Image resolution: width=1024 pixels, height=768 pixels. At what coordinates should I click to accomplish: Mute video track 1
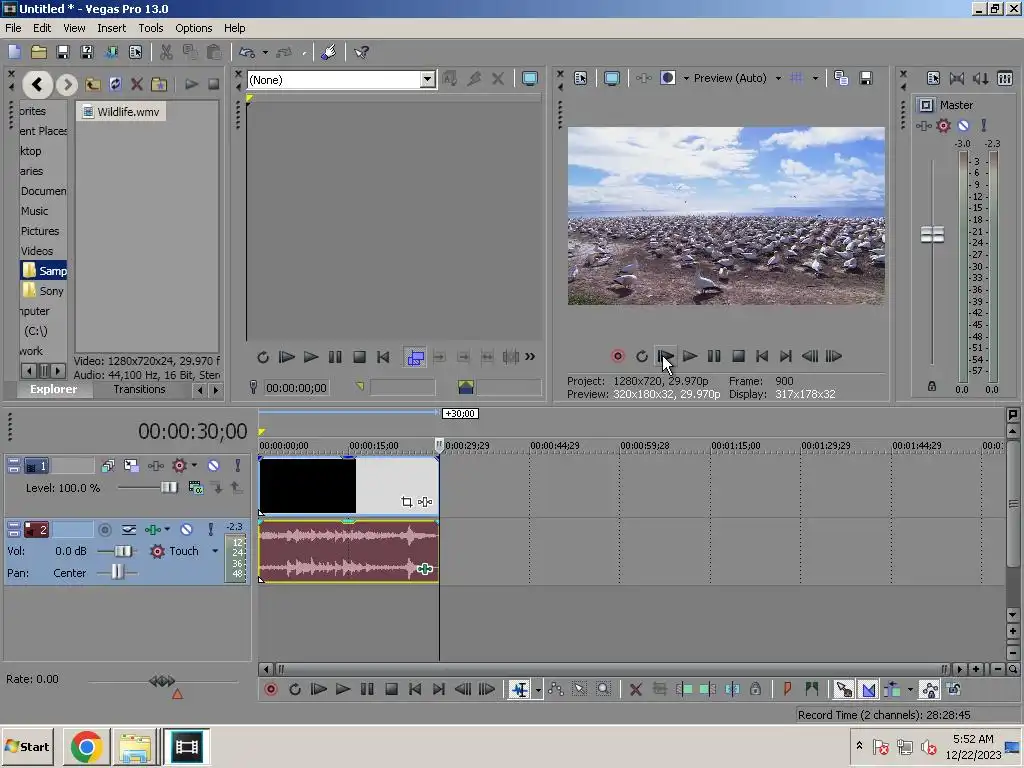(214, 466)
